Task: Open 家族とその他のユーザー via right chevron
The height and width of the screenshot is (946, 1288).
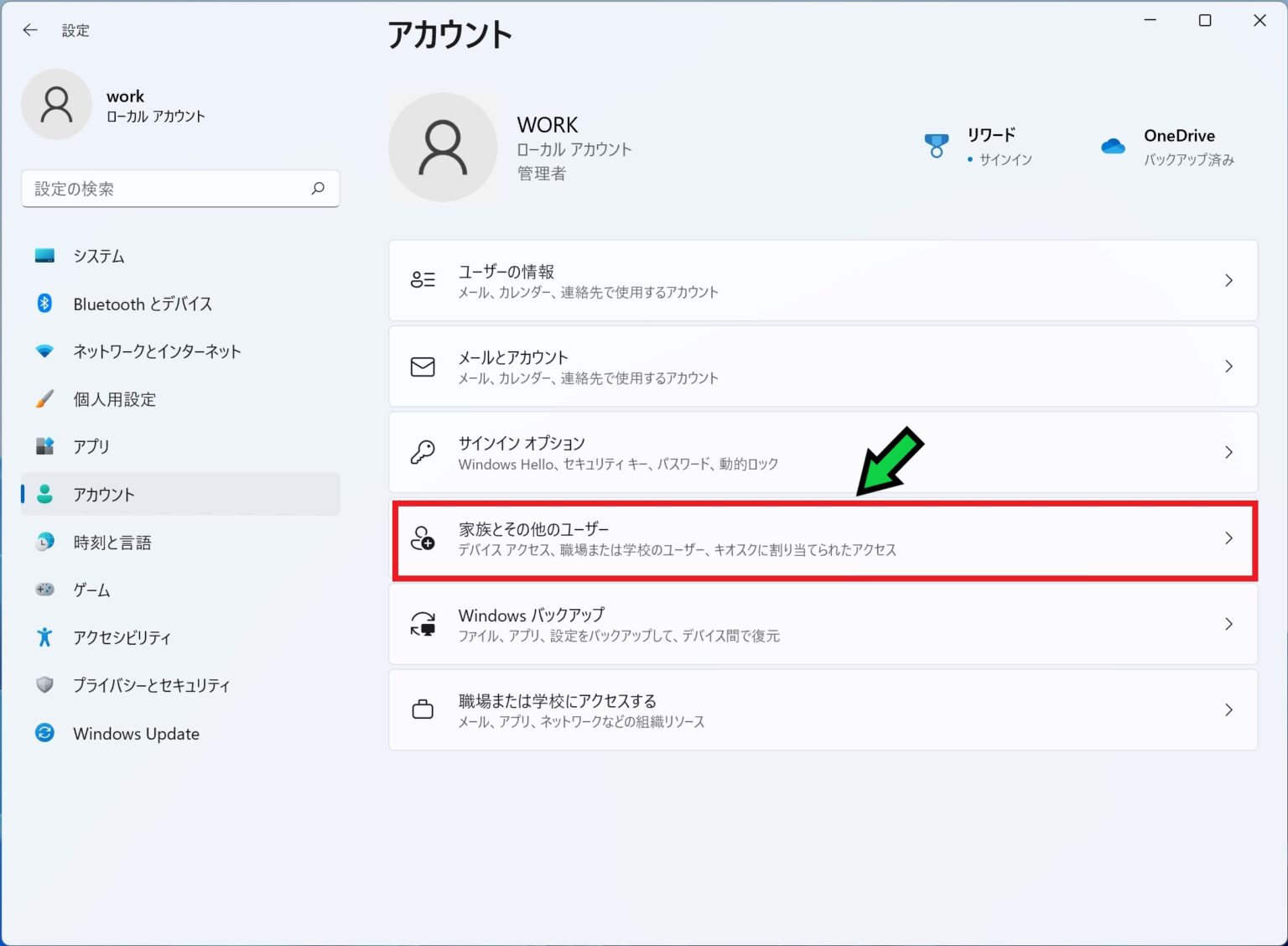Action: (1228, 538)
